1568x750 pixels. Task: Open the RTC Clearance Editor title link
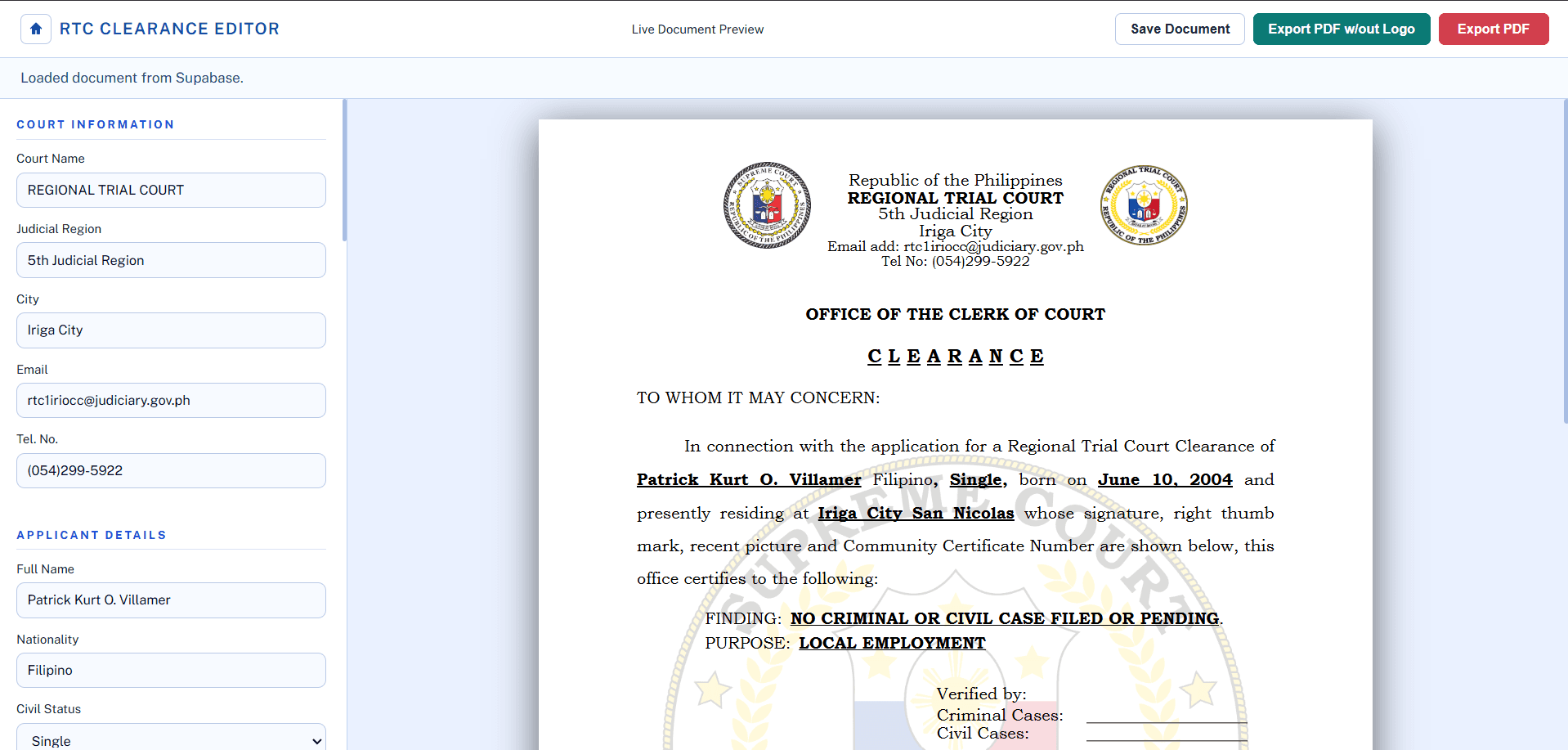pos(169,29)
